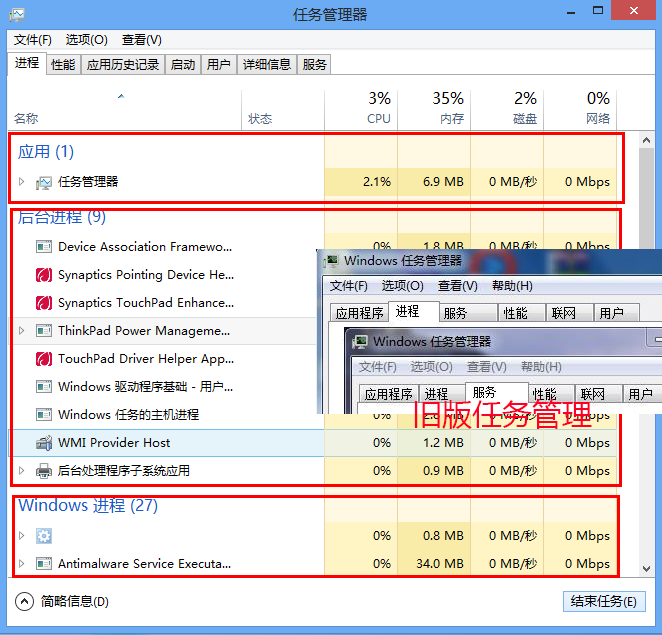Click the Antimalware Service Executable icon
662x635 pixels.
44,564
